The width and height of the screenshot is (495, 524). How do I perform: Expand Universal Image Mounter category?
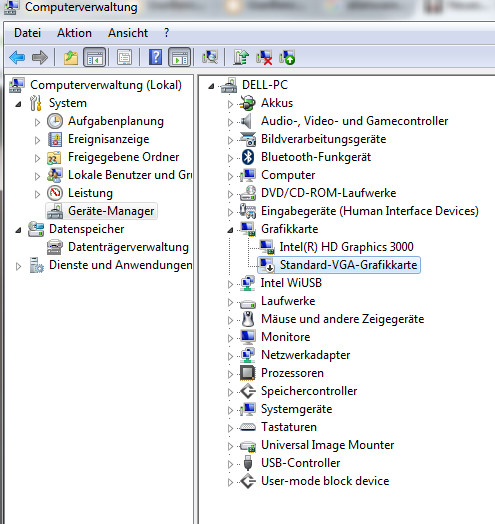click(230, 446)
